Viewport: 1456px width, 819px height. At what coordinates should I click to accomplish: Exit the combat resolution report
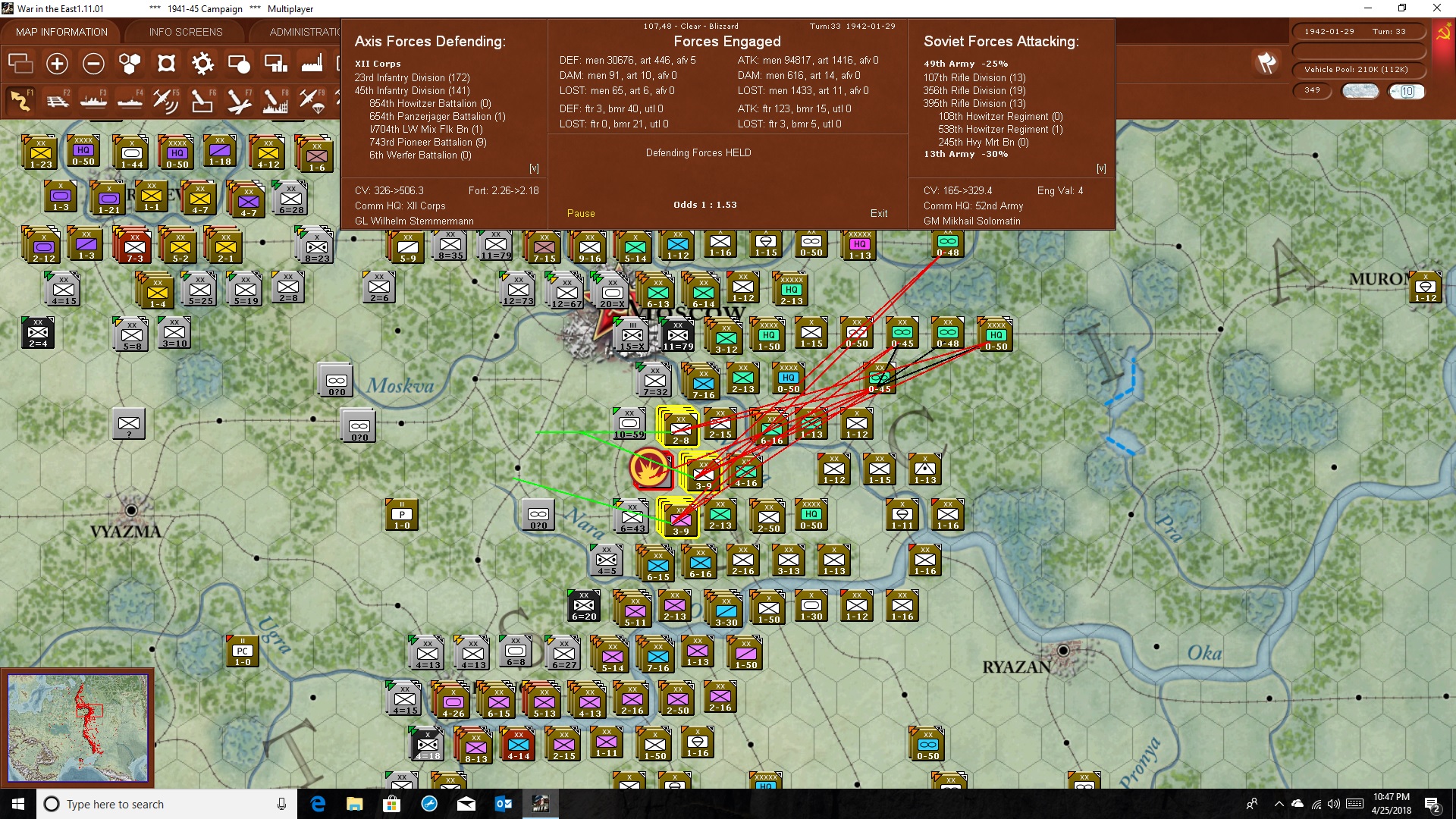(x=879, y=213)
